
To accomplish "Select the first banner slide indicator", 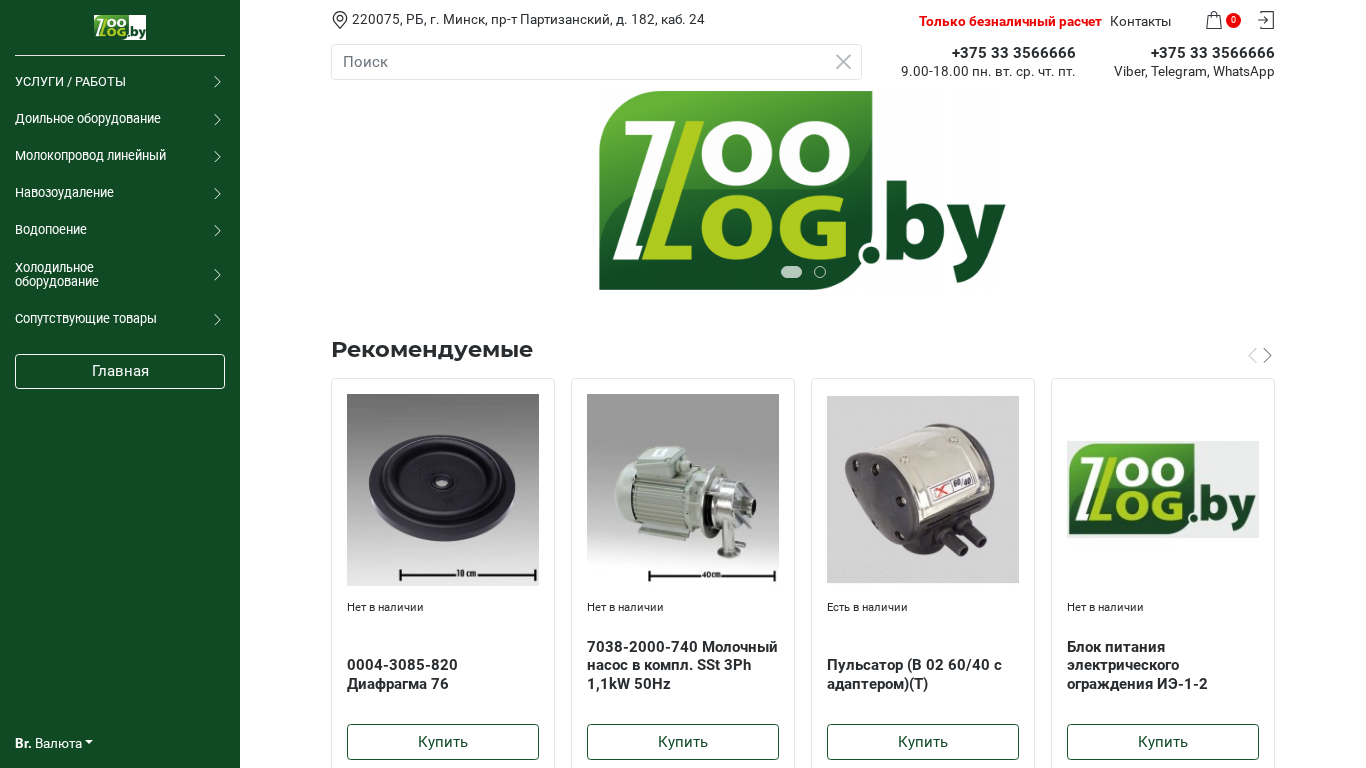I will pyautogui.click(x=791, y=272).
